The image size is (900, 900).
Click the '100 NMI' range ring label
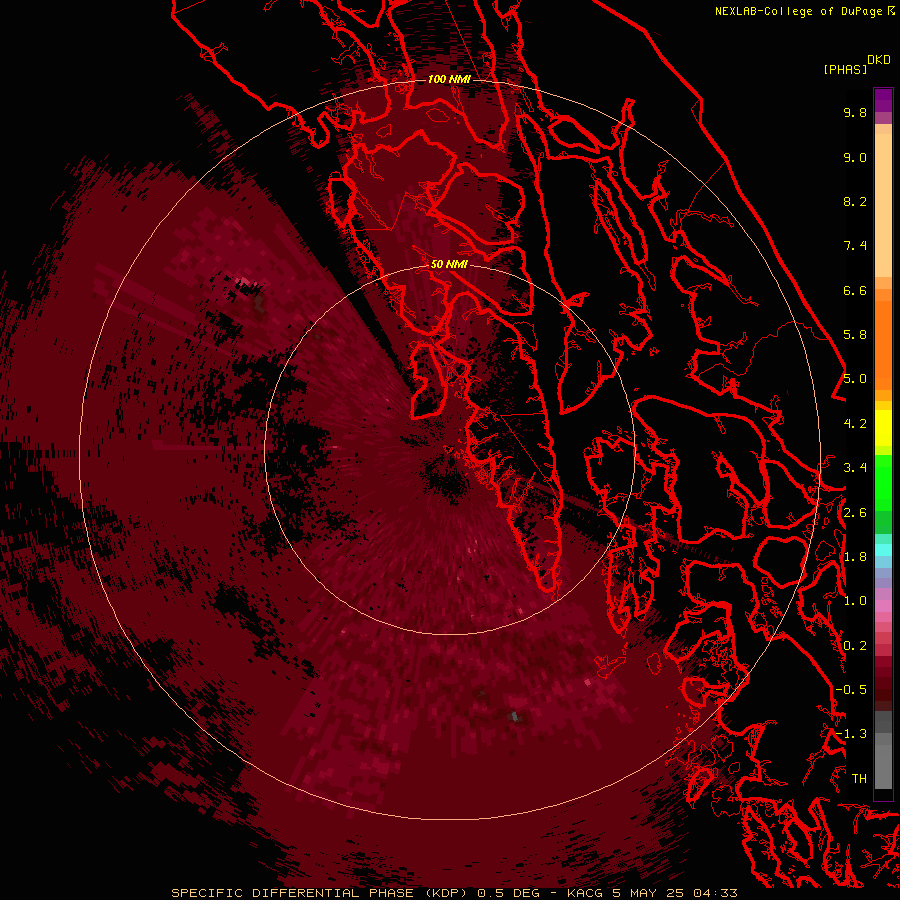(449, 79)
